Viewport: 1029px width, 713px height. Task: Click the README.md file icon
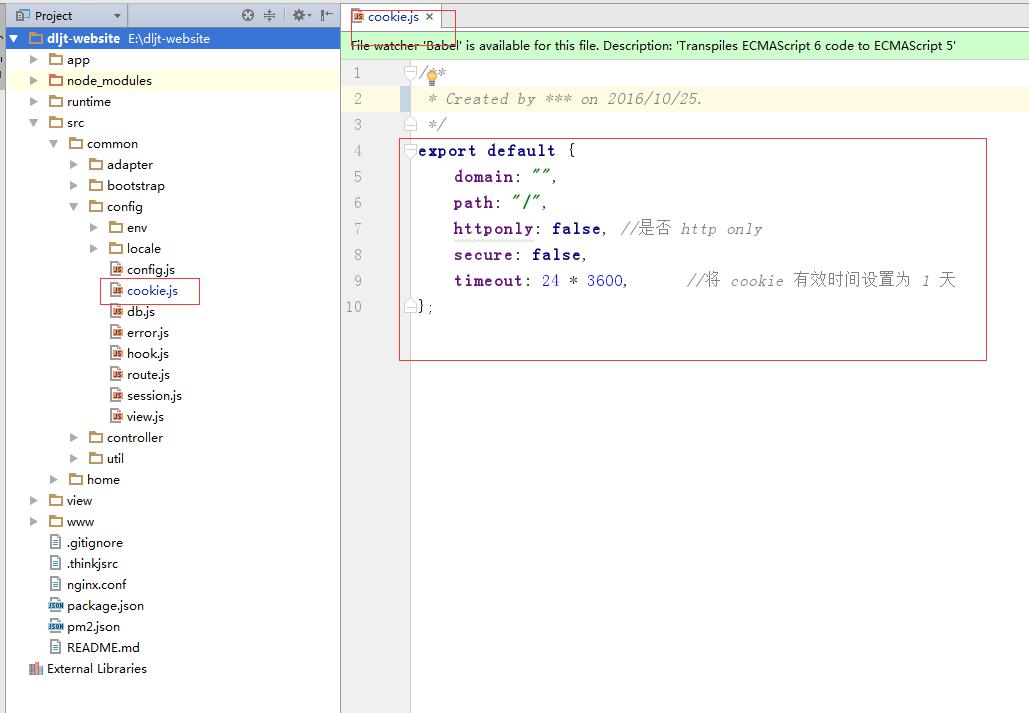[x=56, y=647]
